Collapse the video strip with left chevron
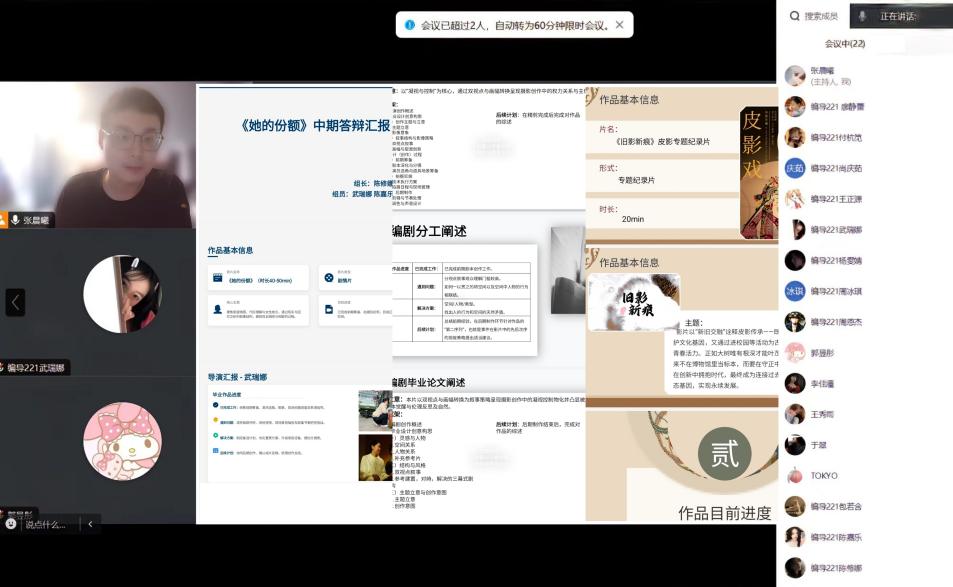Image resolution: width=953 pixels, height=587 pixels. click(x=15, y=302)
